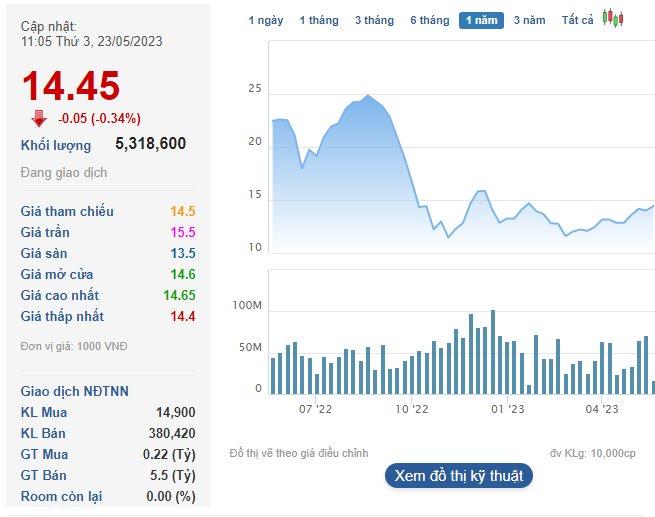Click the price line peak near 25
The width and height of the screenshot is (655, 517).
[368, 96]
